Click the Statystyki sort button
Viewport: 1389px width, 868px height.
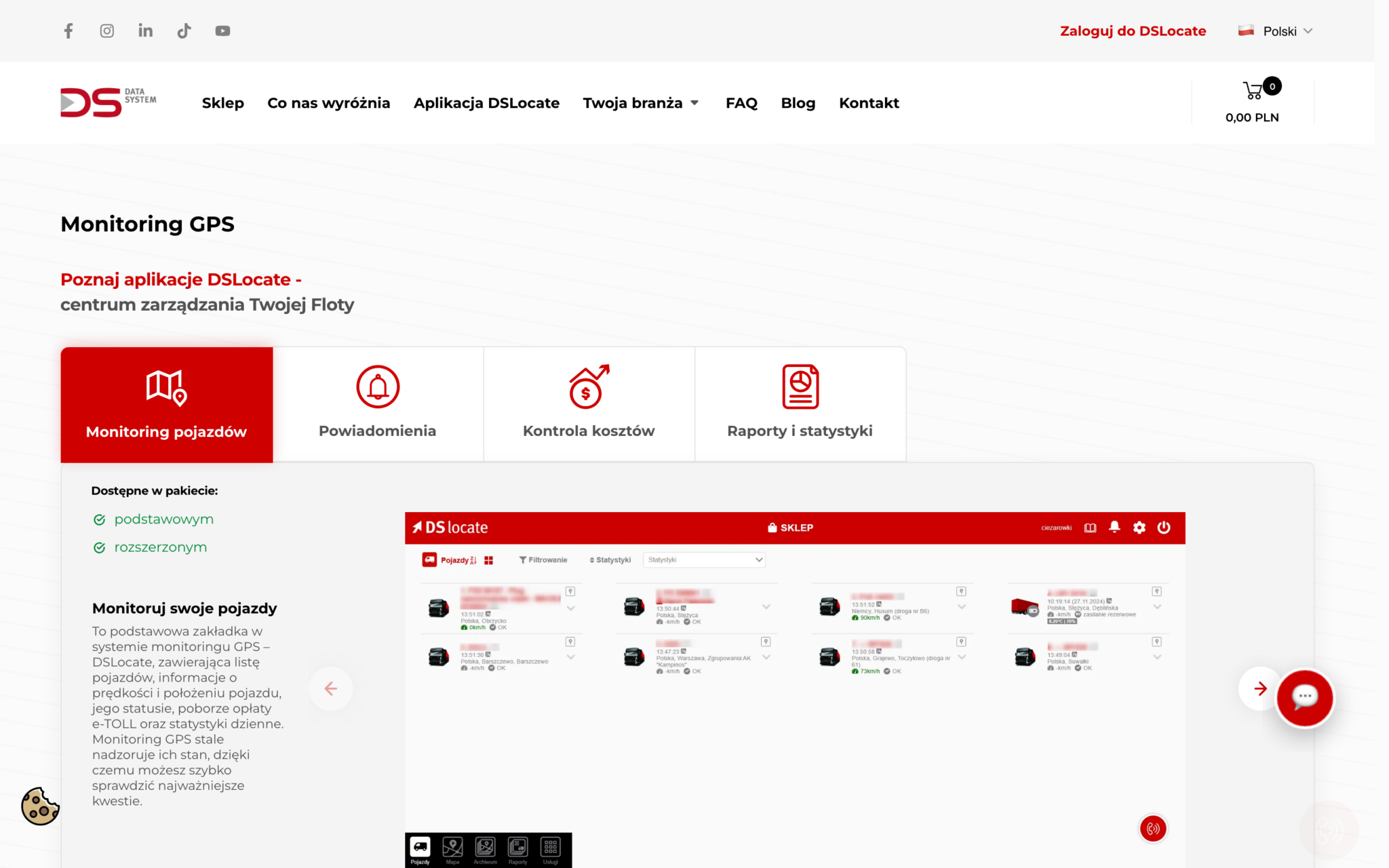[610, 560]
